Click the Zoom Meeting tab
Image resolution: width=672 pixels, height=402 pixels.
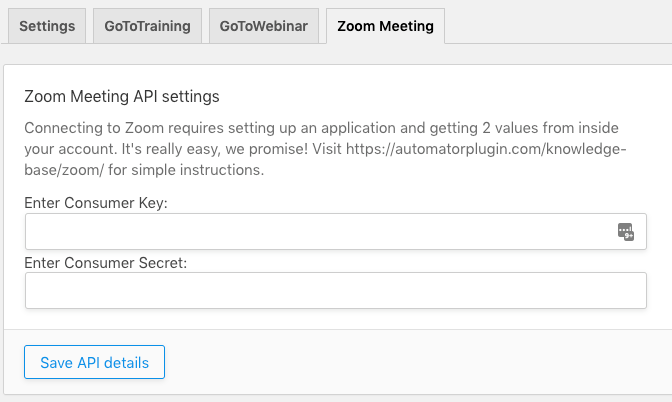click(385, 26)
